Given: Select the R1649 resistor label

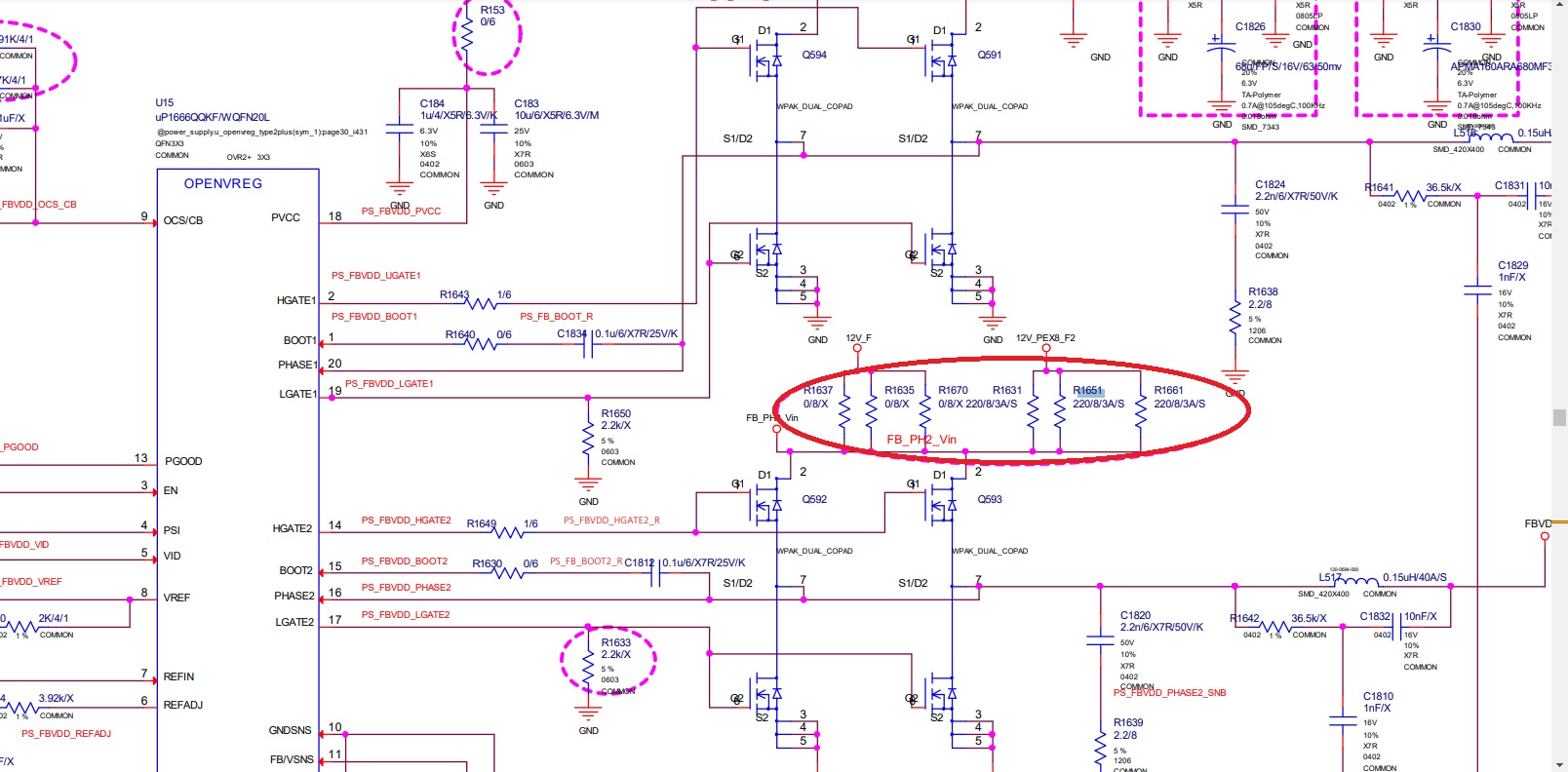Looking at the screenshot, I should tap(482, 523).
